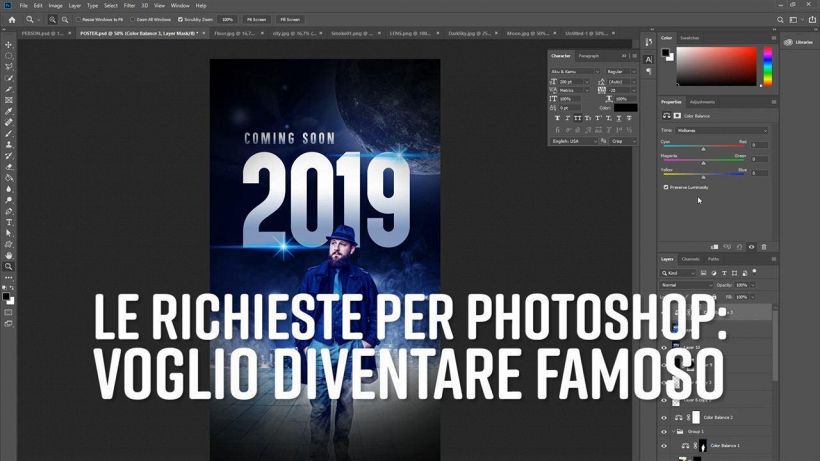
Task: Click the Fit Screen button
Action: click(x=257, y=19)
